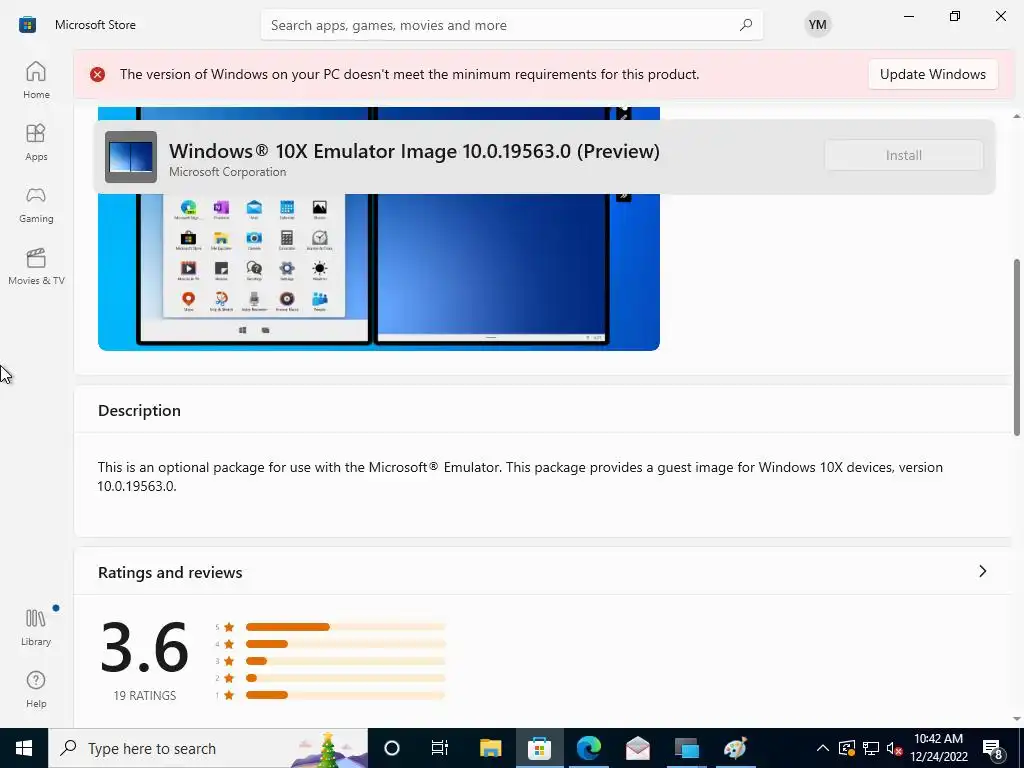Open the Help page
Image resolution: width=1024 pixels, height=768 pixels.
(x=36, y=690)
